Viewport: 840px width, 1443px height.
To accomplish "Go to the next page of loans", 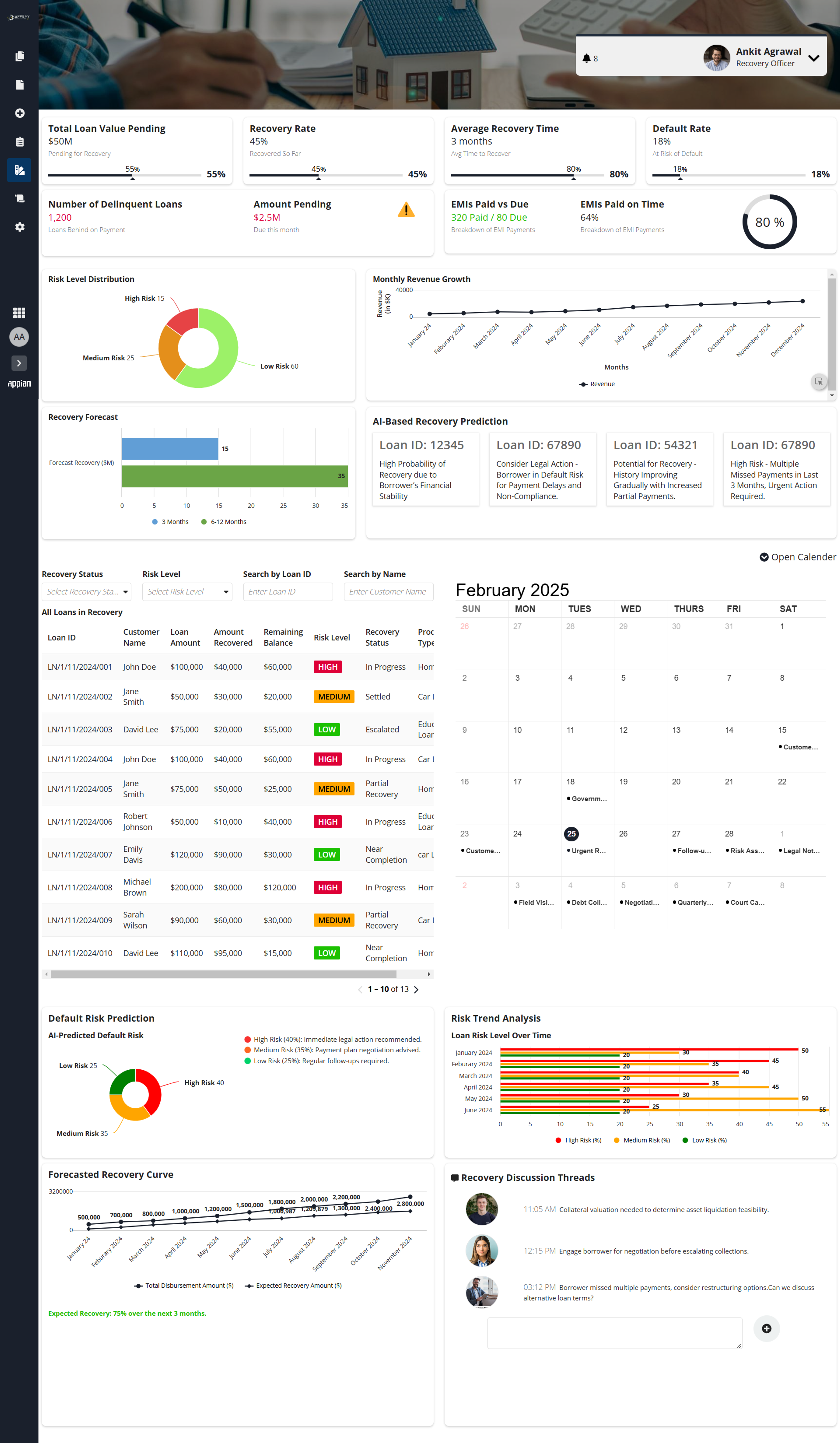I will [416, 990].
